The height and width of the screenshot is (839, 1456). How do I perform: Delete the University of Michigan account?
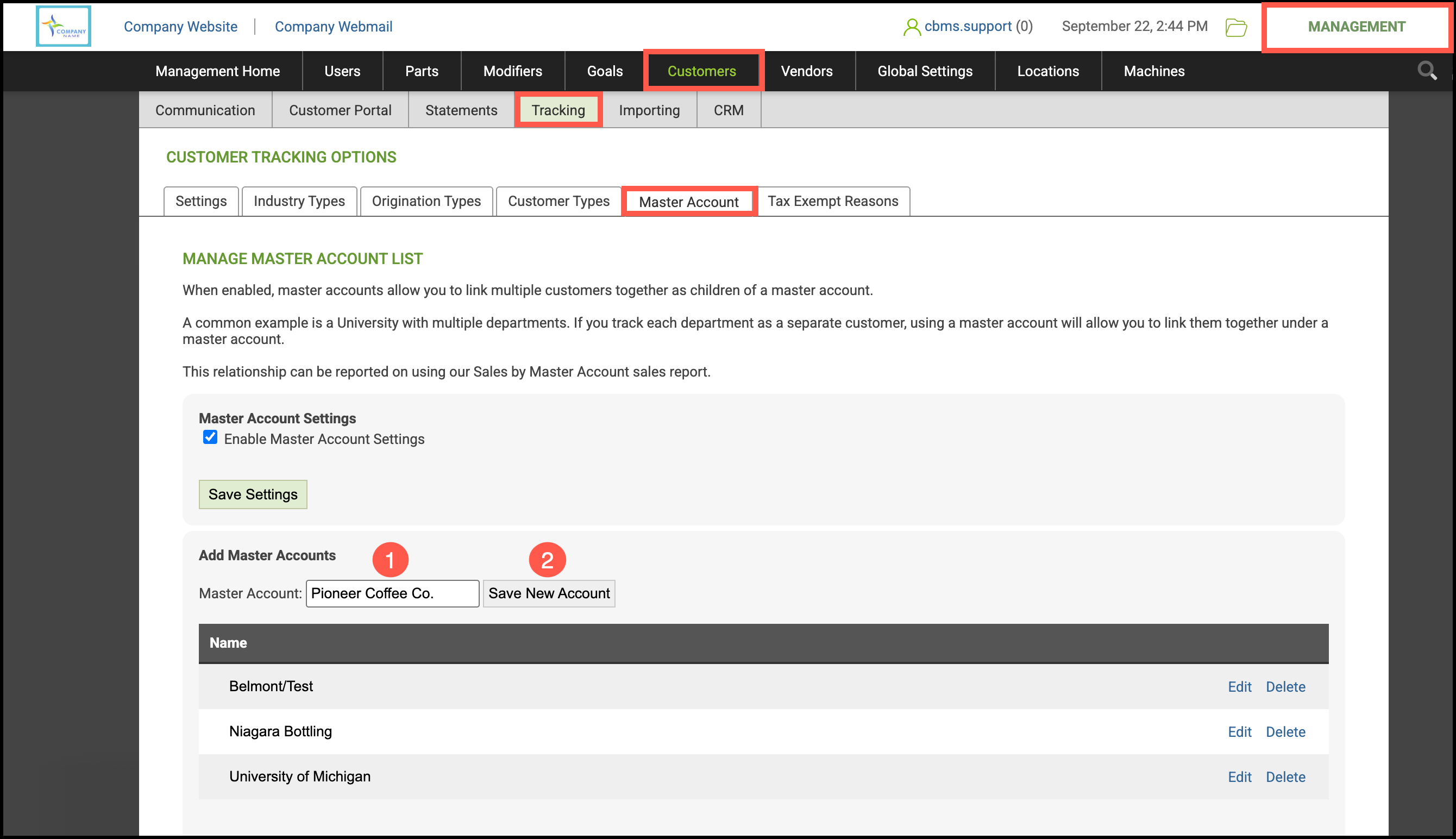click(x=1285, y=777)
